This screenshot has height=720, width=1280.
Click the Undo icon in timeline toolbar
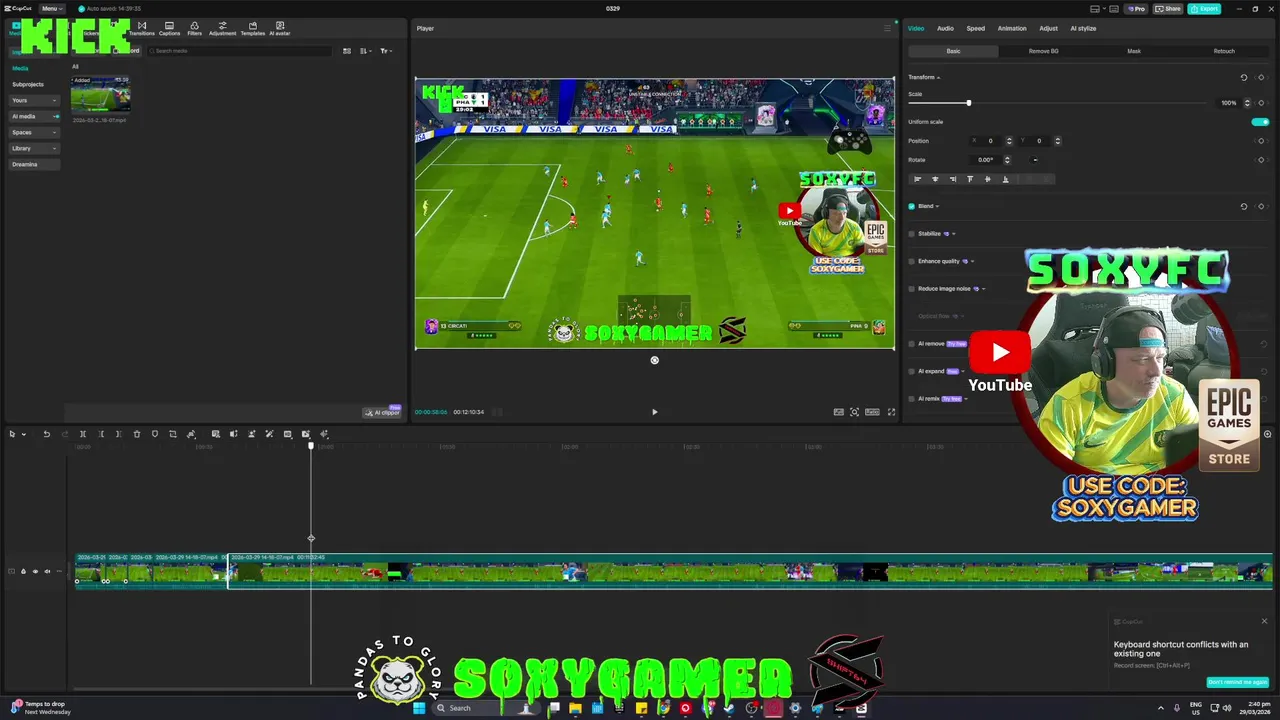[x=46, y=434]
